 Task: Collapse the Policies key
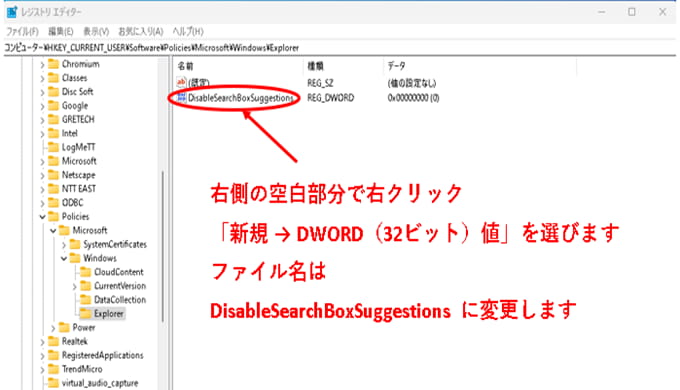42,217
